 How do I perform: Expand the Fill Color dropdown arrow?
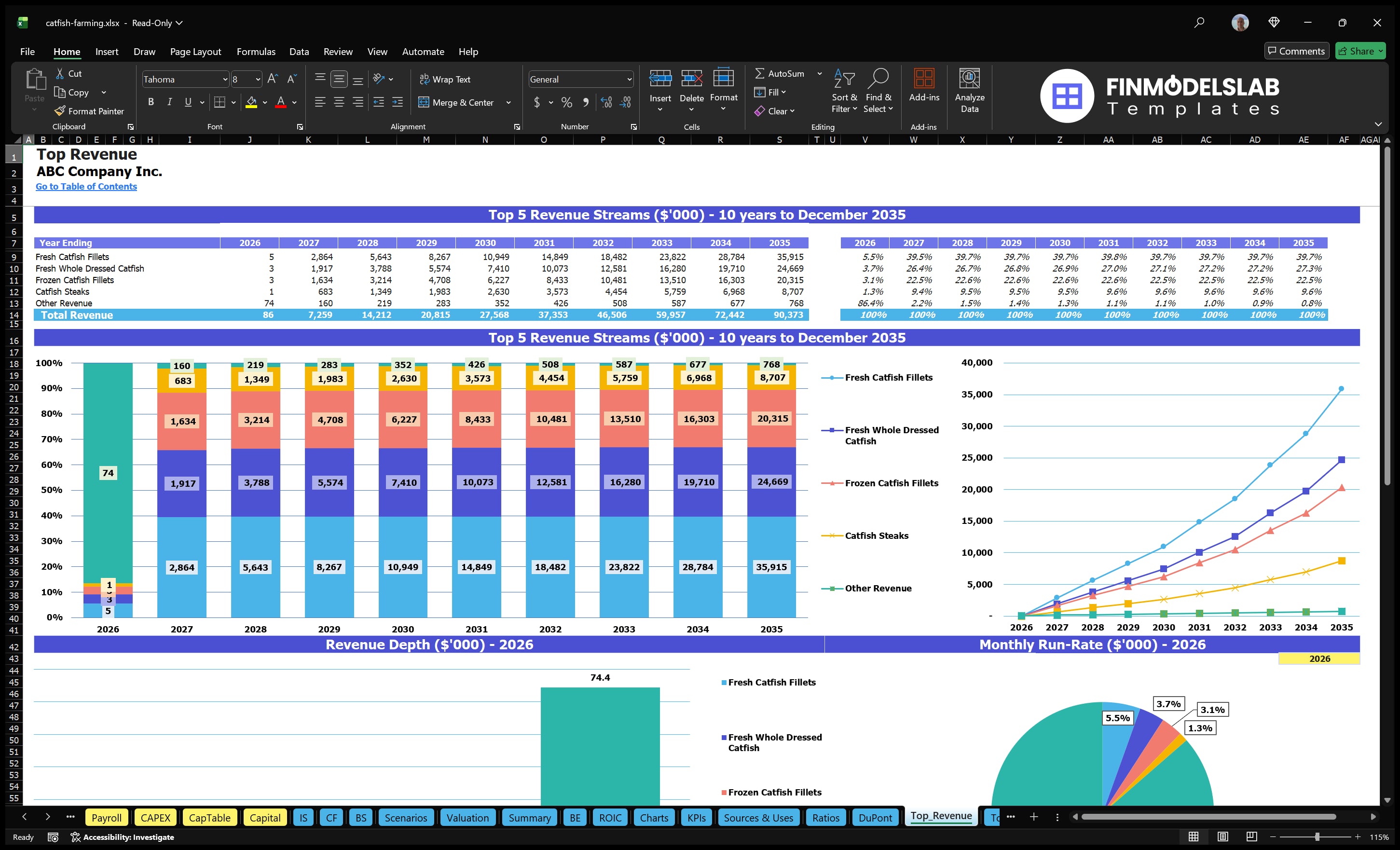tap(265, 102)
